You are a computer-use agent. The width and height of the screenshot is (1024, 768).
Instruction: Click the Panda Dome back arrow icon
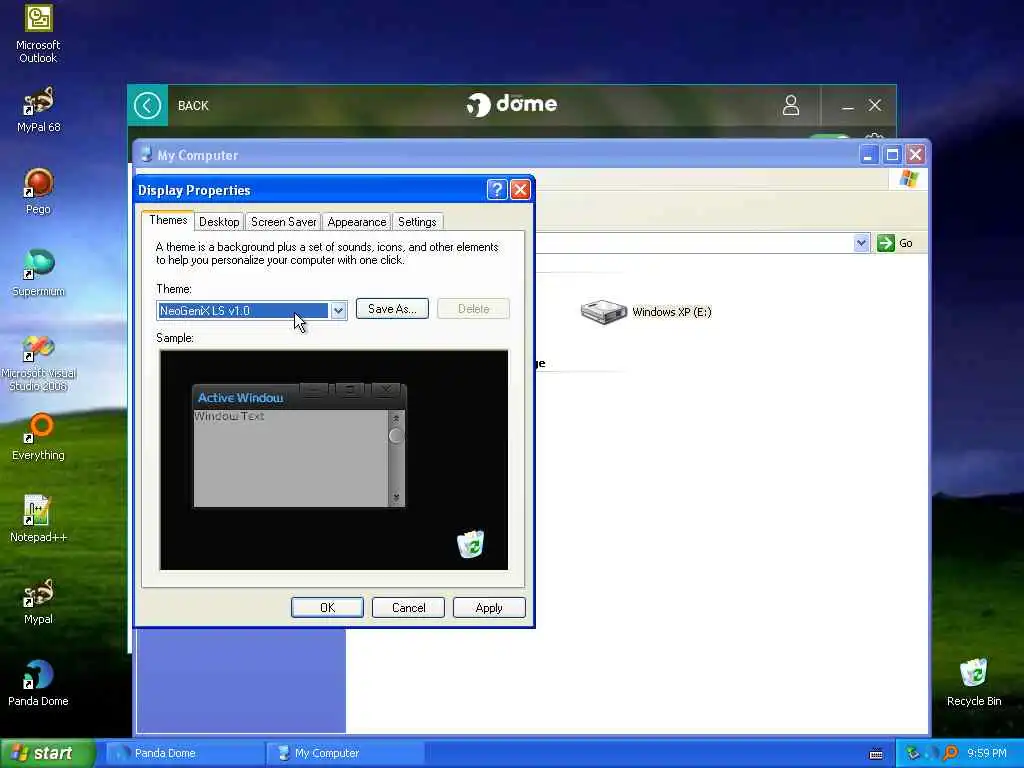(148, 105)
